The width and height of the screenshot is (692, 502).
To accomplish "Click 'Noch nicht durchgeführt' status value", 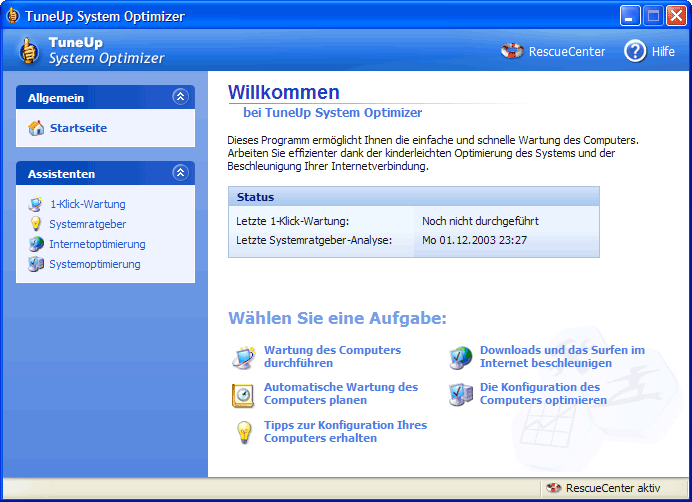I will pyautogui.click(x=480, y=221).
